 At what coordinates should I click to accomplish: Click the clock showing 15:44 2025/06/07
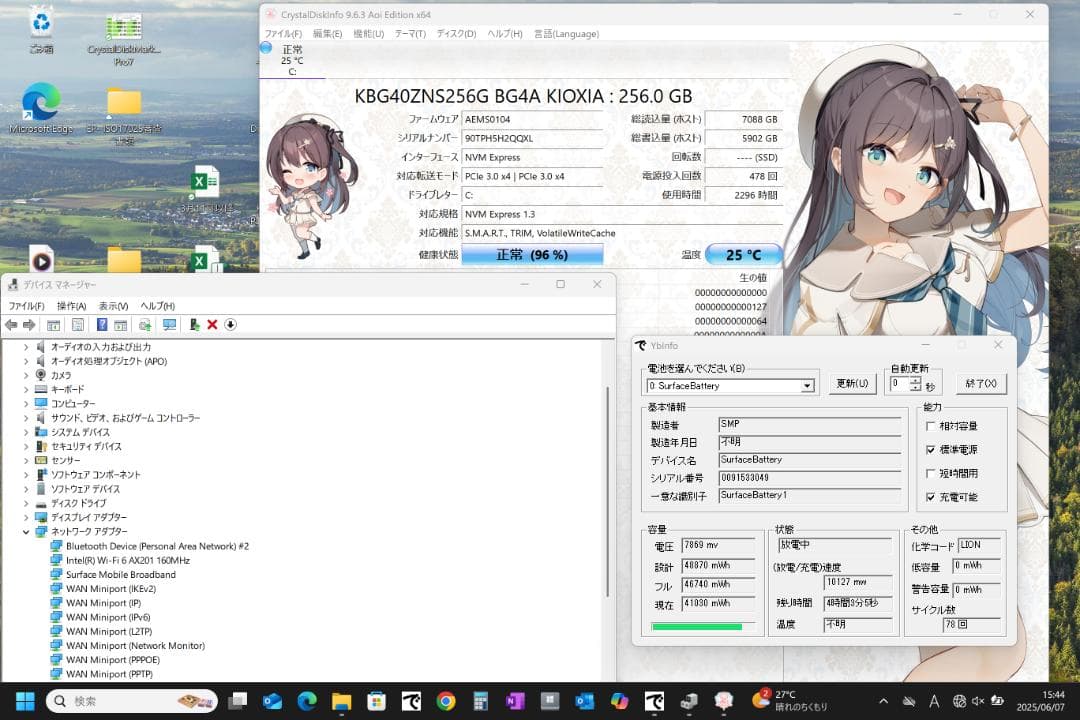coord(1040,701)
